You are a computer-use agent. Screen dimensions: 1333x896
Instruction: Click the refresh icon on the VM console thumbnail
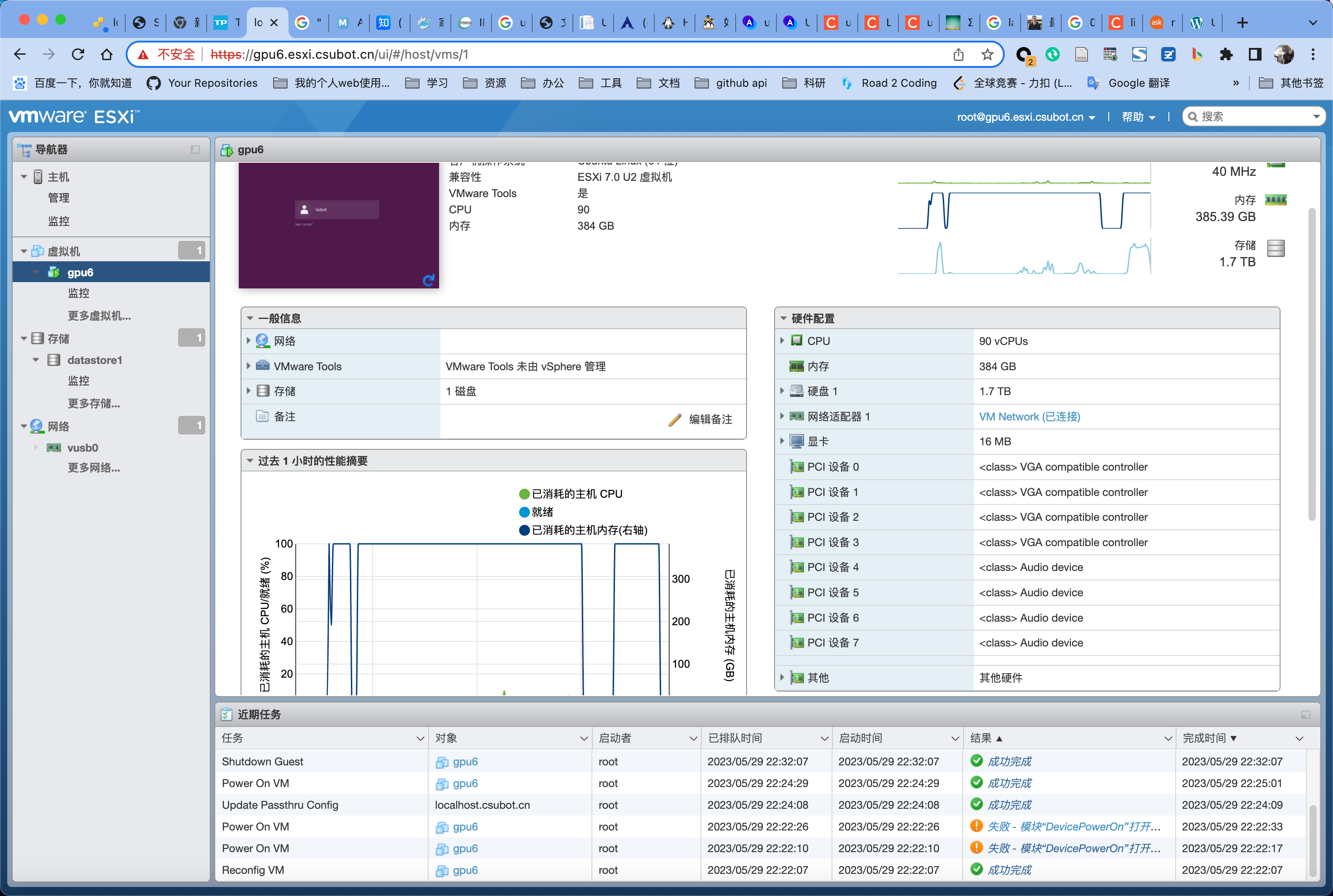pos(428,281)
